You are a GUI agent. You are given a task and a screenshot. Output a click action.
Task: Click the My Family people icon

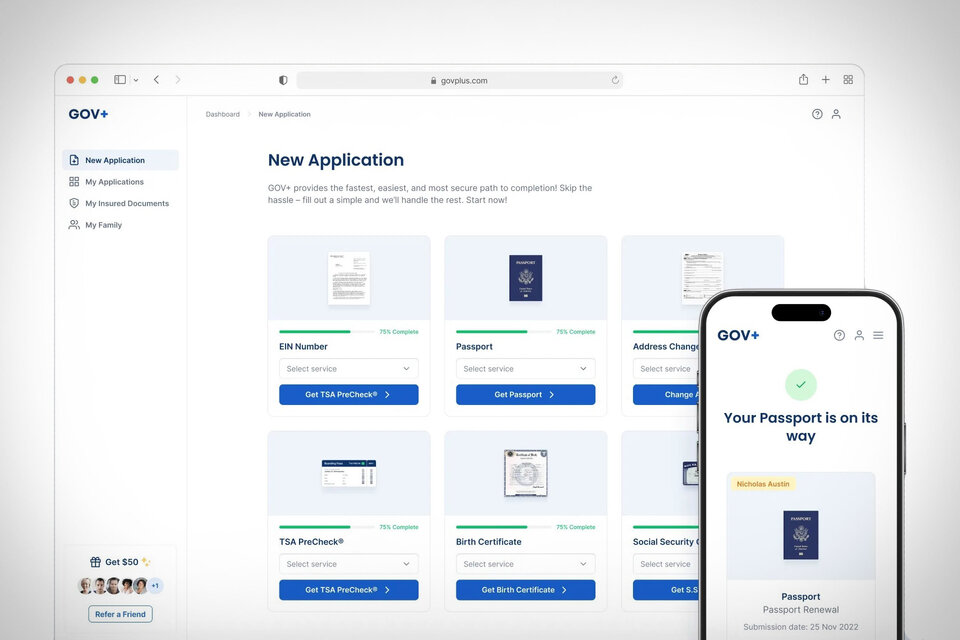pos(74,225)
